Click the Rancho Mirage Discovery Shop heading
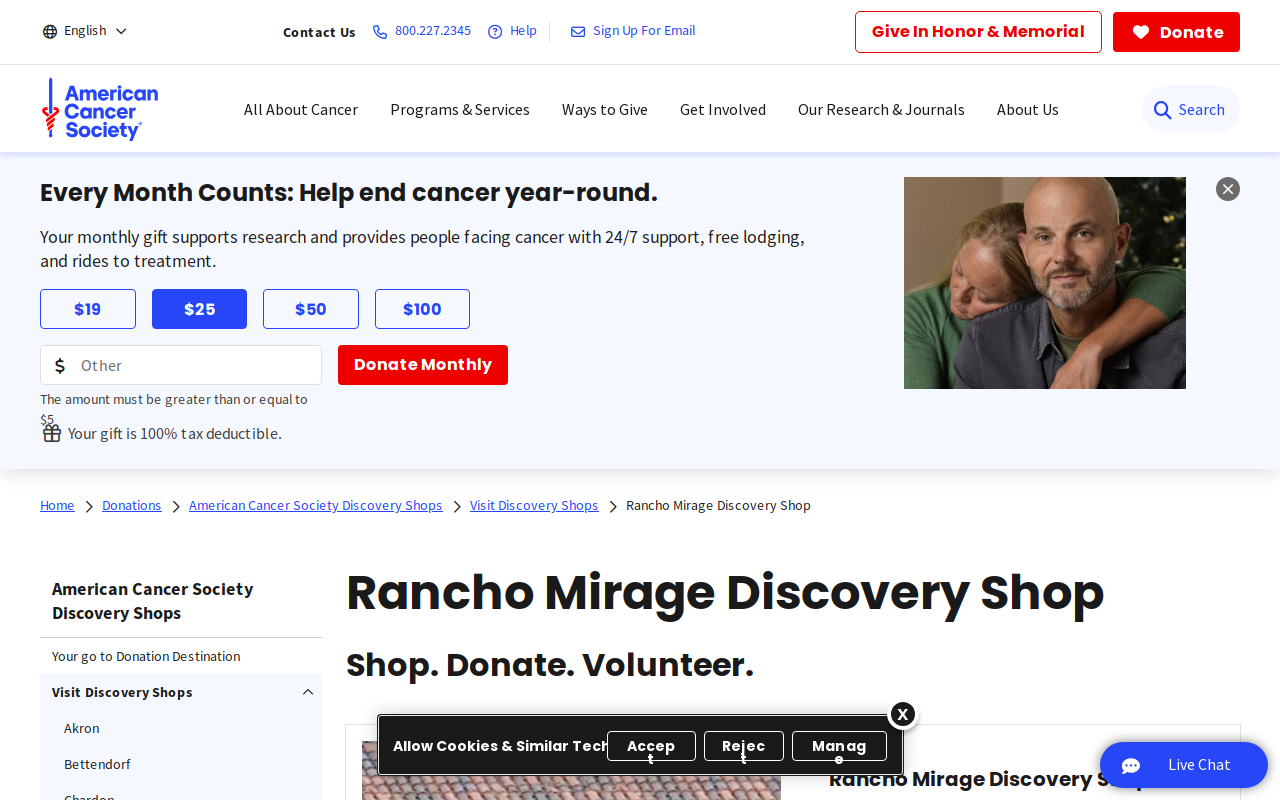The width and height of the screenshot is (1280, 800). [725, 592]
